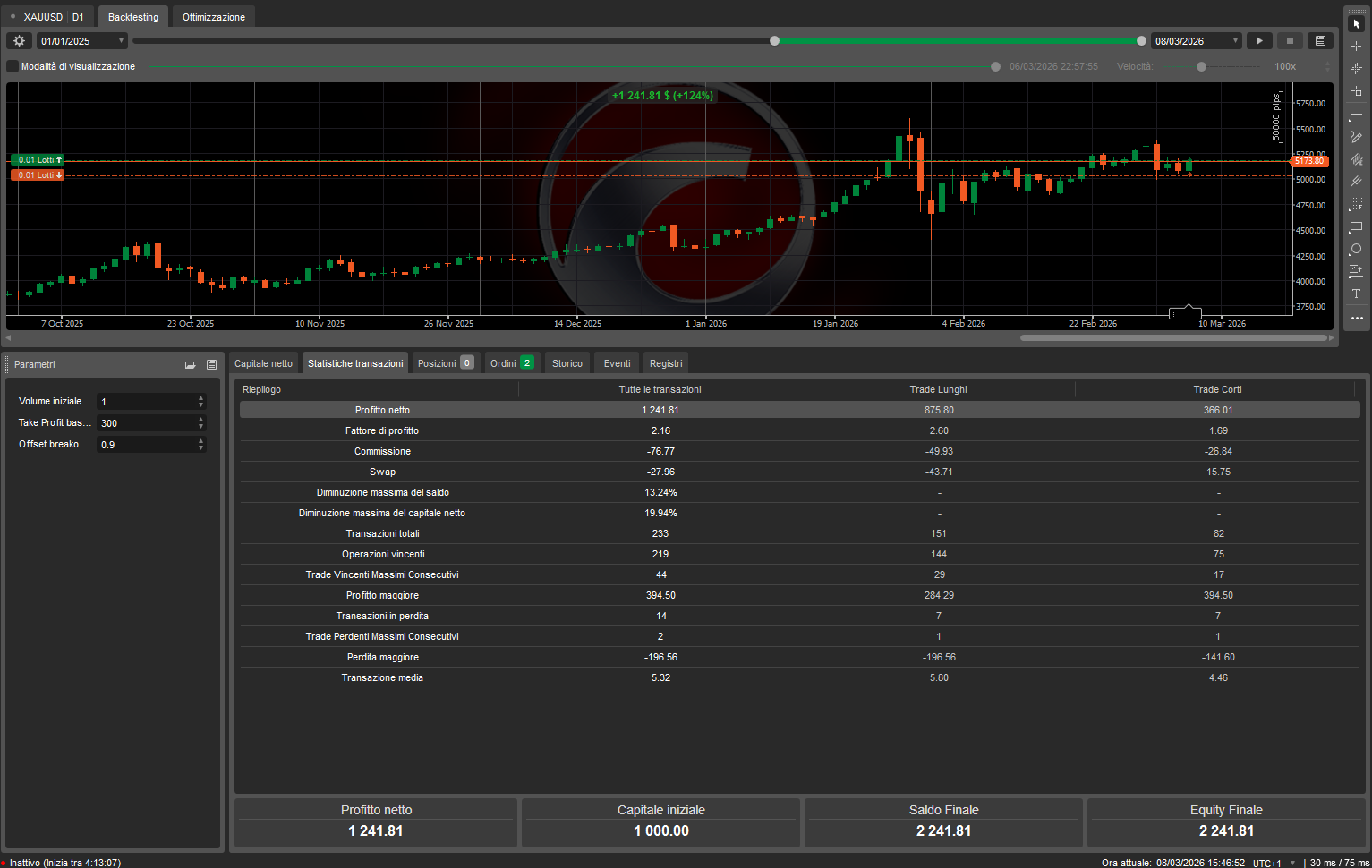Pick the freehand pencil drawing tool
This screenshot has width=1372, height=868.
pos(1356,137)
